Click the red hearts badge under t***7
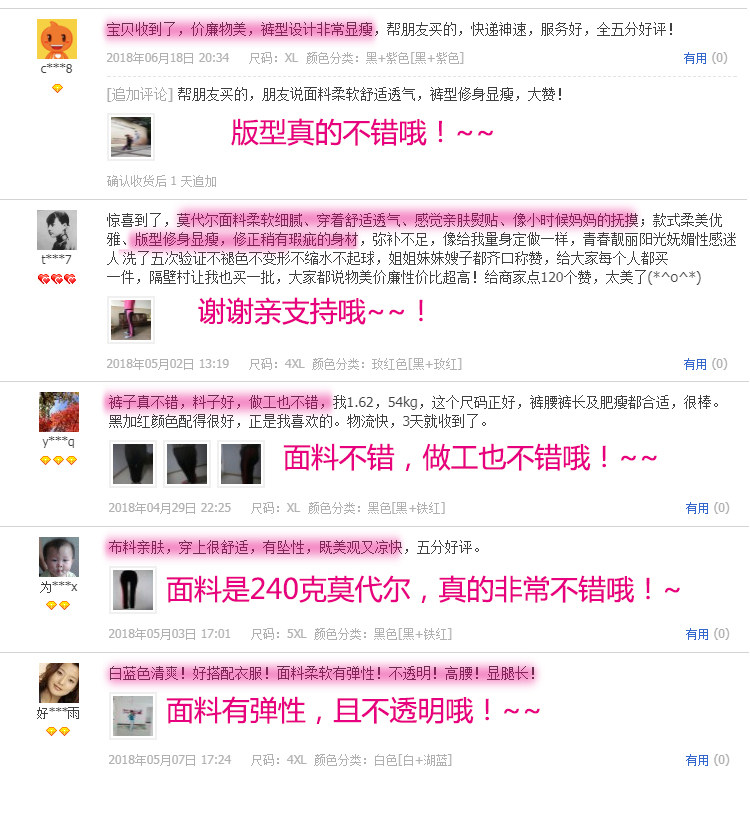The image size is (750, 819). tap(57, 279)
